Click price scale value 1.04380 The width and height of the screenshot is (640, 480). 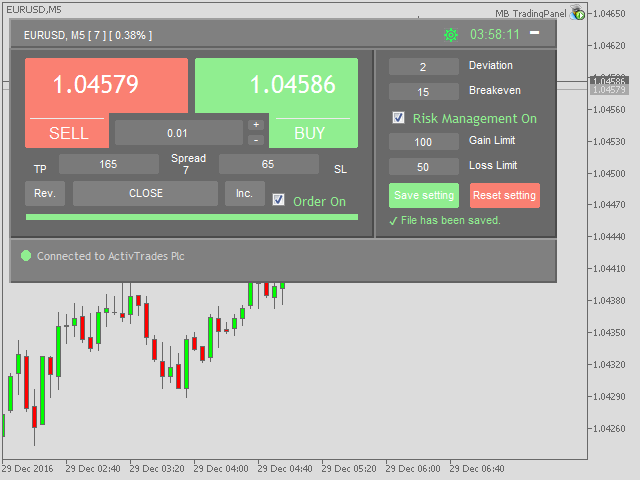[609, 300]
